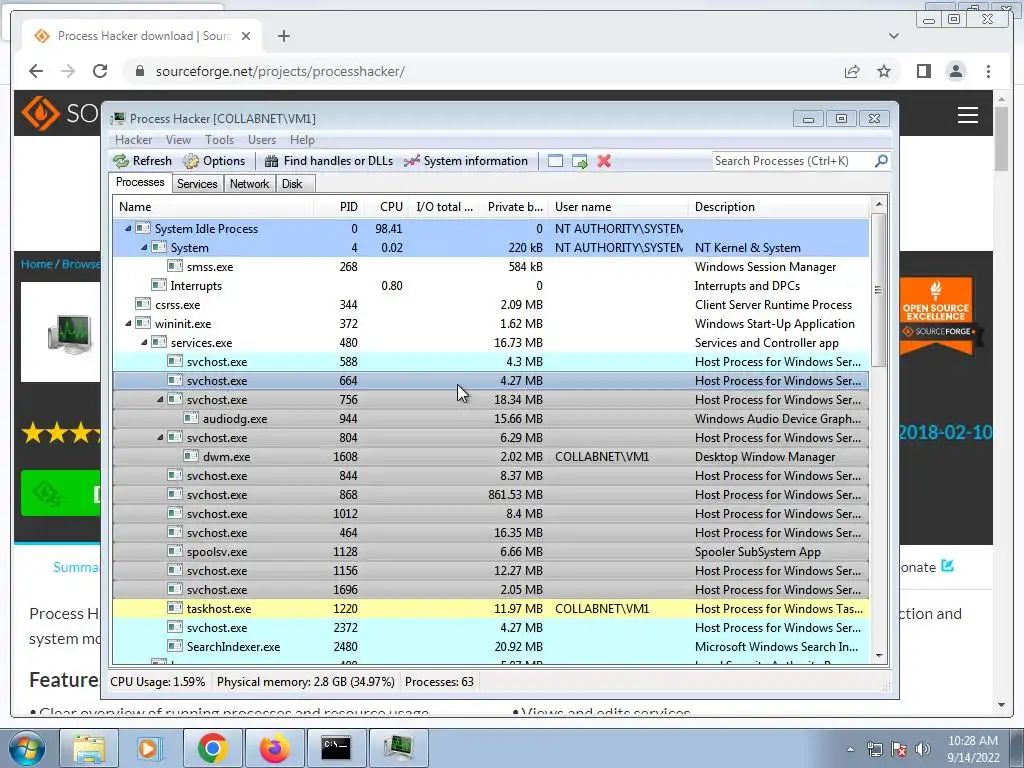This screenshot has width=1024, height=768.
Task: Sort by User name column header
Action: pyautogui.click(x=618, y=207)
